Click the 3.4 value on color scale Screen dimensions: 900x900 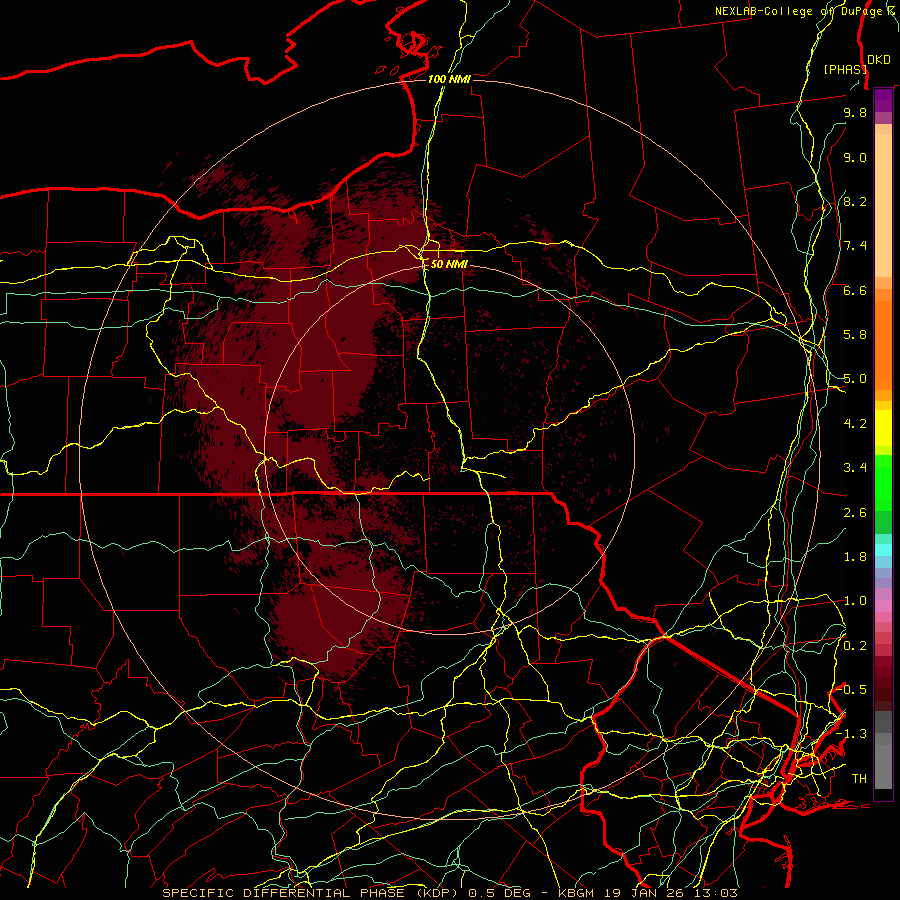point(855,468)
